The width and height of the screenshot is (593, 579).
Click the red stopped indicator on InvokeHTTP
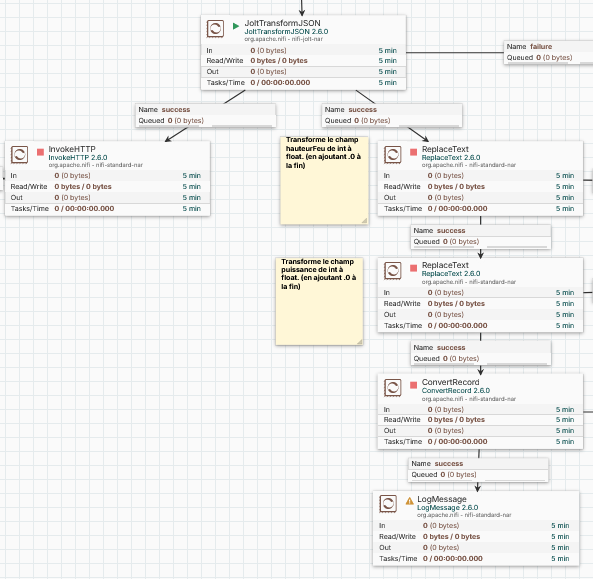(x=40, y=152)
